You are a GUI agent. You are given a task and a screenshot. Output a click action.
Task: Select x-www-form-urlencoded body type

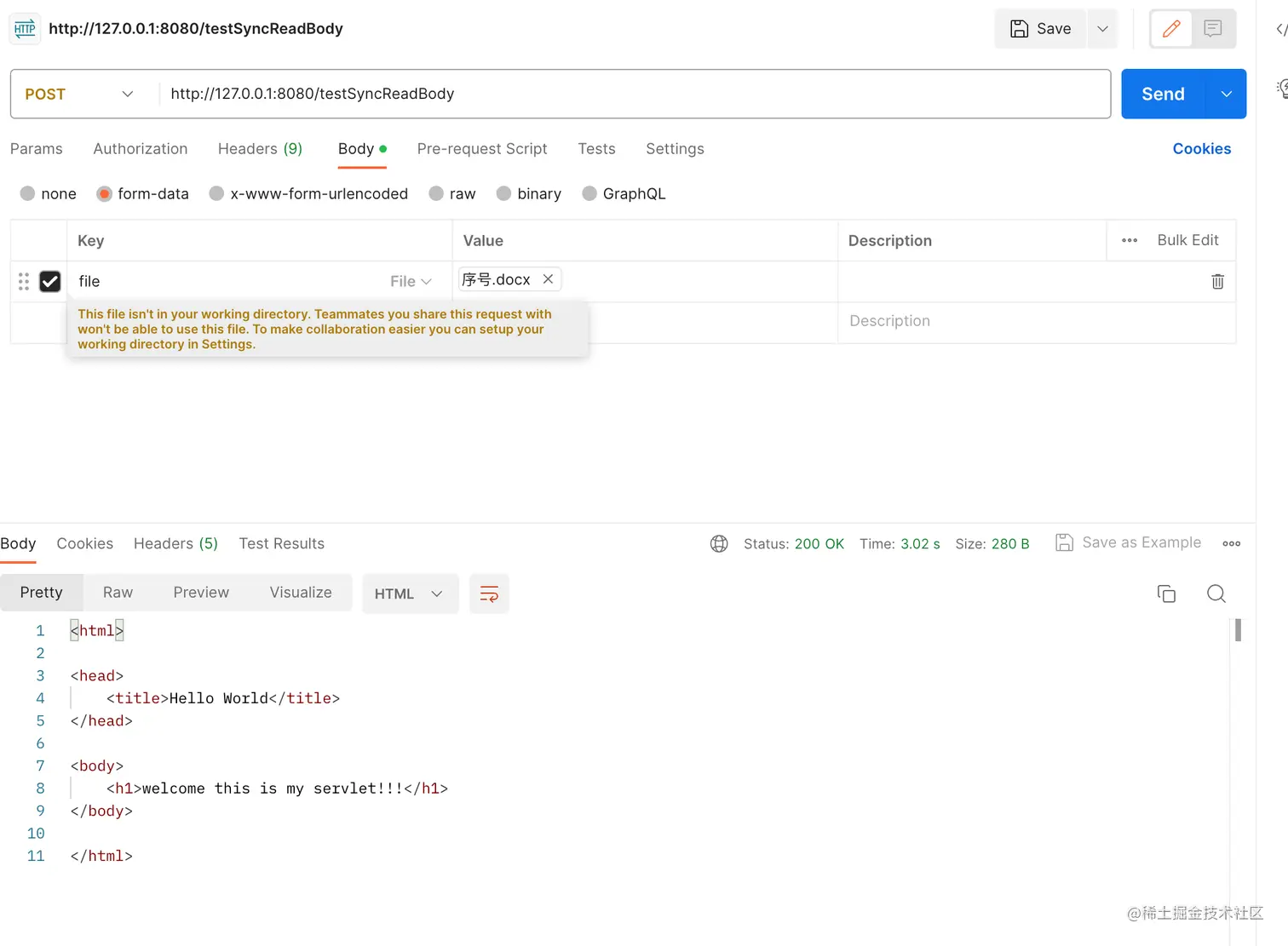click(308, 193)
